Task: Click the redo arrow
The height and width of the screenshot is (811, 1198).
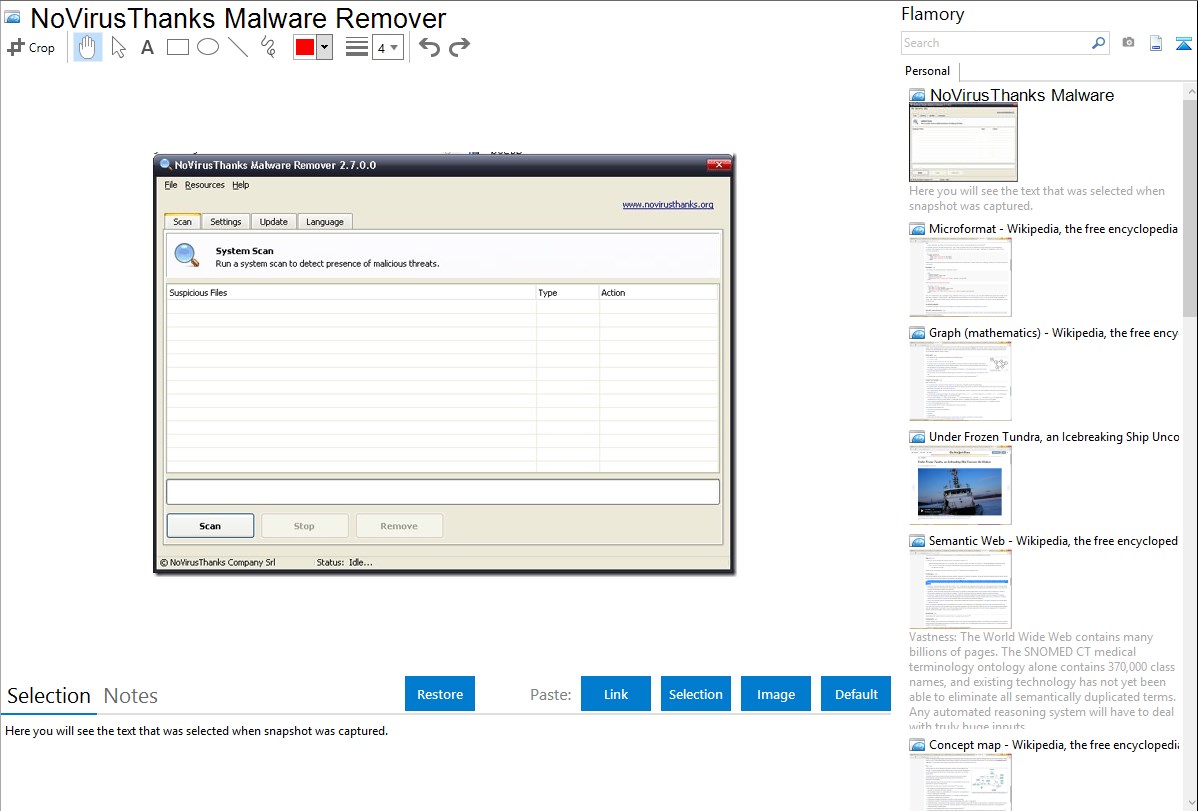Action: tap(459, 47)
